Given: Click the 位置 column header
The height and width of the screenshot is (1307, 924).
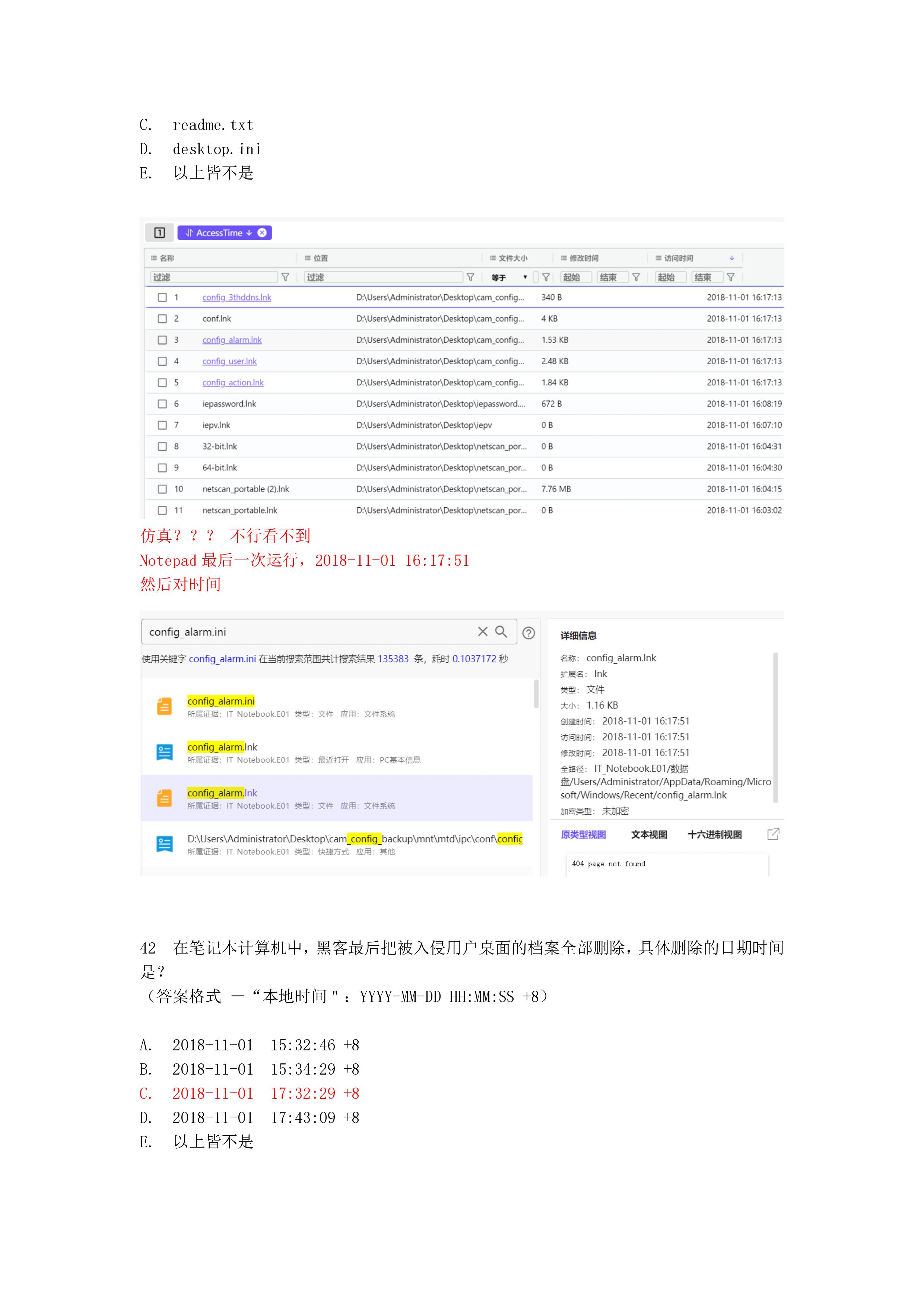Looking at the screenshot, I should [317, 258].
